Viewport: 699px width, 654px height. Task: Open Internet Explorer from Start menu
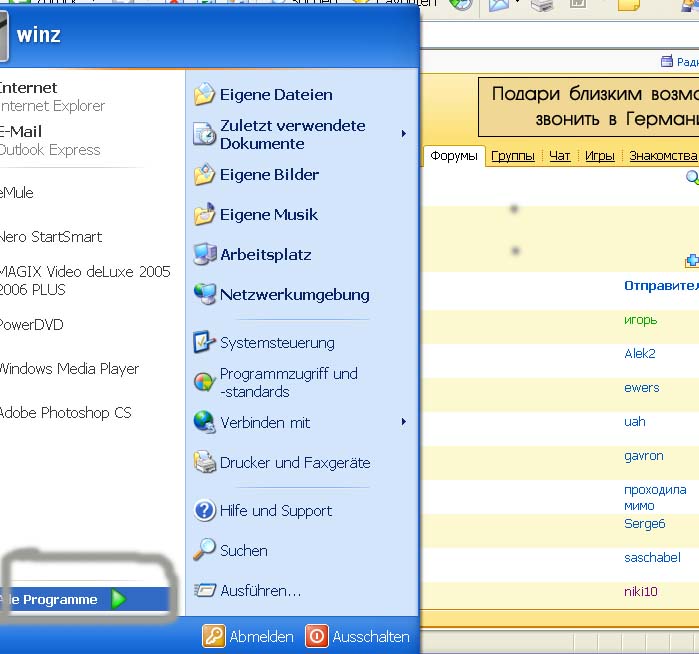pyautogui.click(x=52, y=97)
